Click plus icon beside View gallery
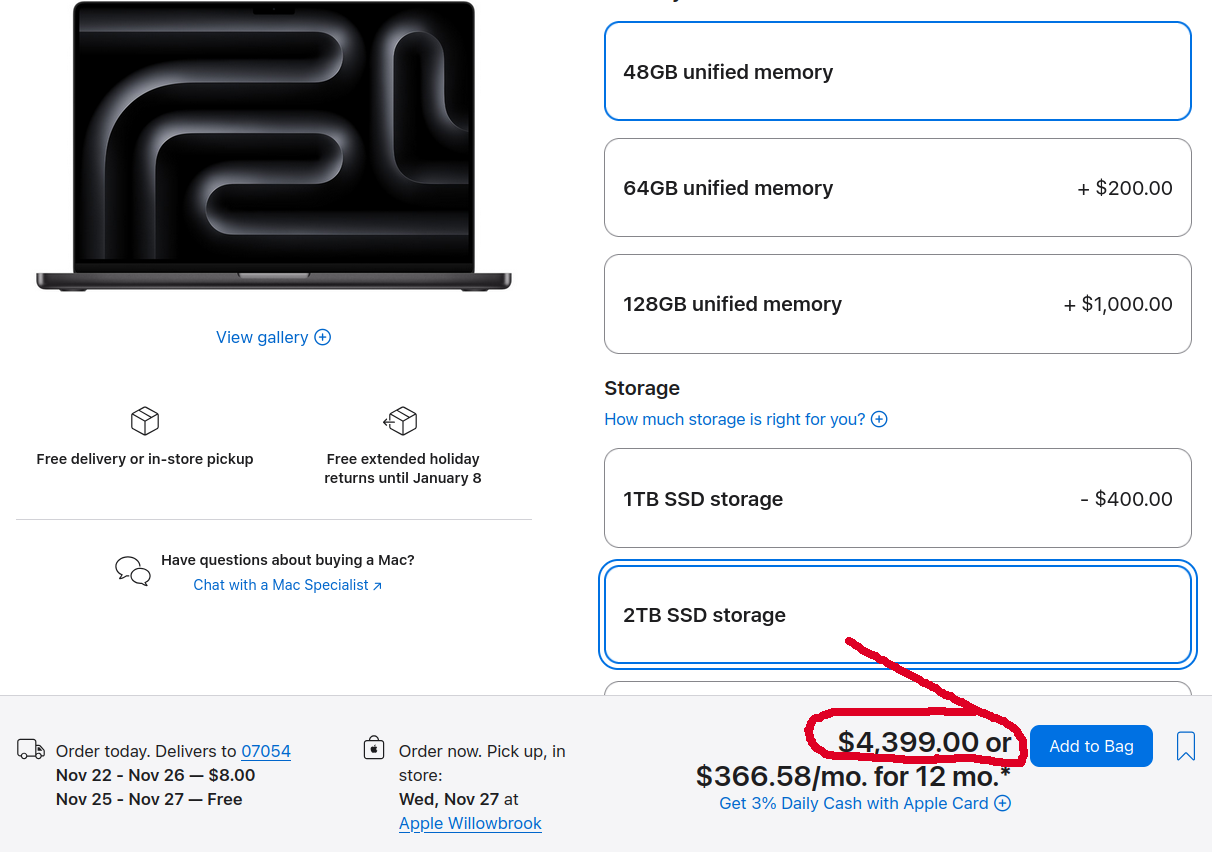 323,337
